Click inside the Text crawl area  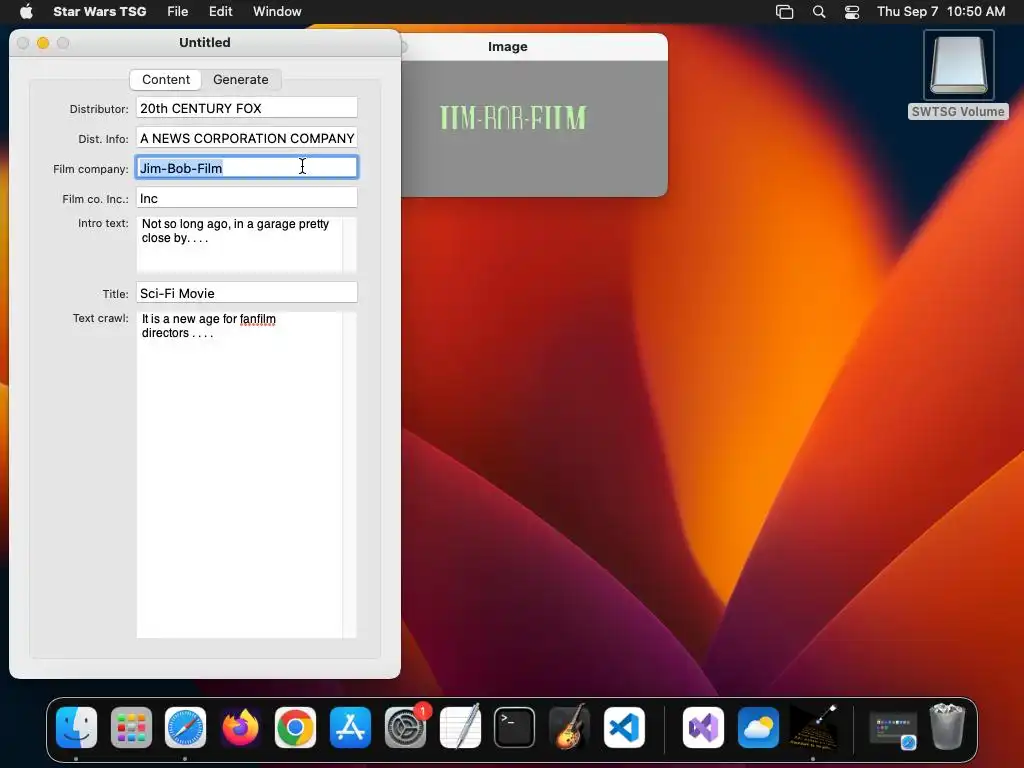pyautogui.click(x=239, y=475)
